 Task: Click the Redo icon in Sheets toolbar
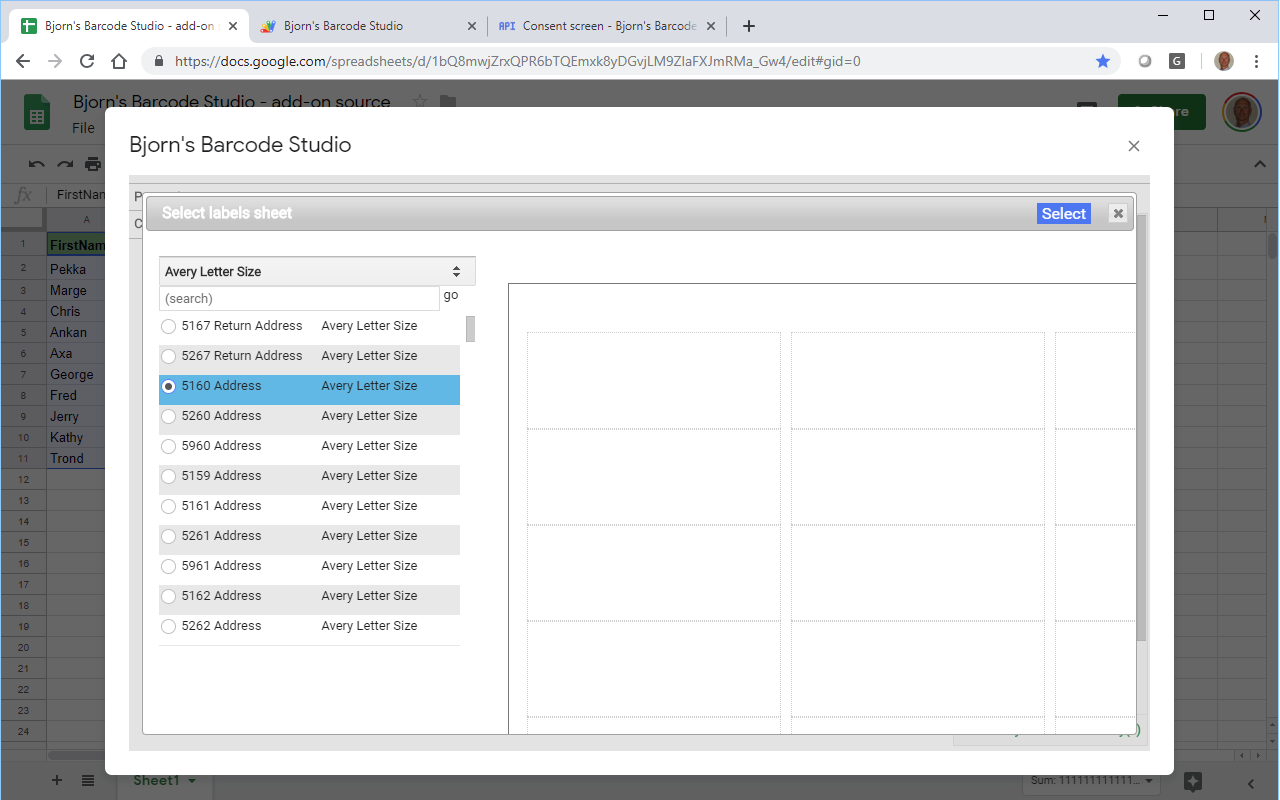(65, 164)
